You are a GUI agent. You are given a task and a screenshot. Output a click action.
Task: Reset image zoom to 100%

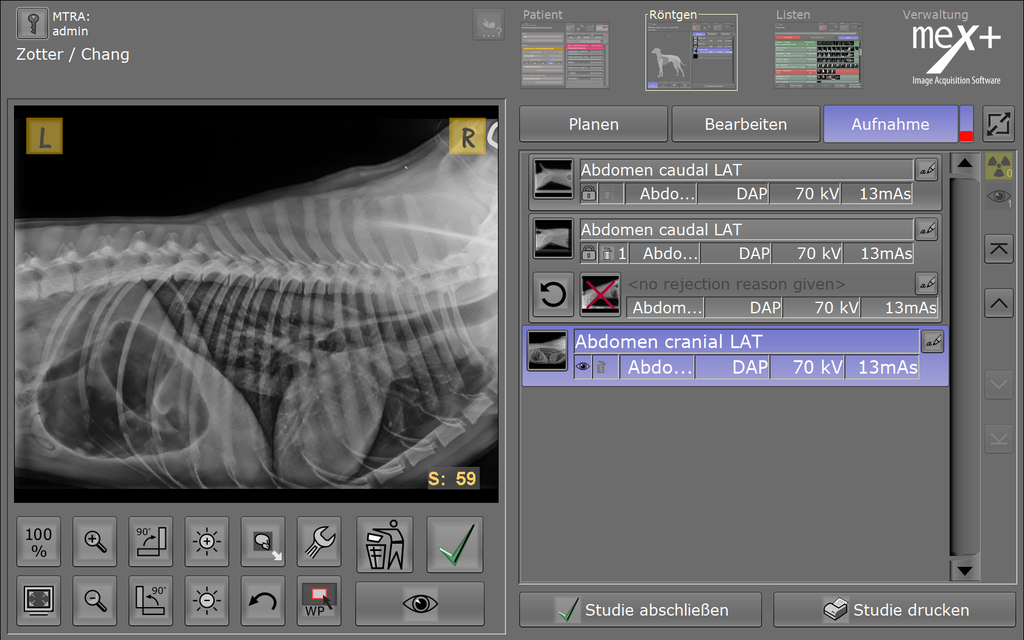point(39,543)
